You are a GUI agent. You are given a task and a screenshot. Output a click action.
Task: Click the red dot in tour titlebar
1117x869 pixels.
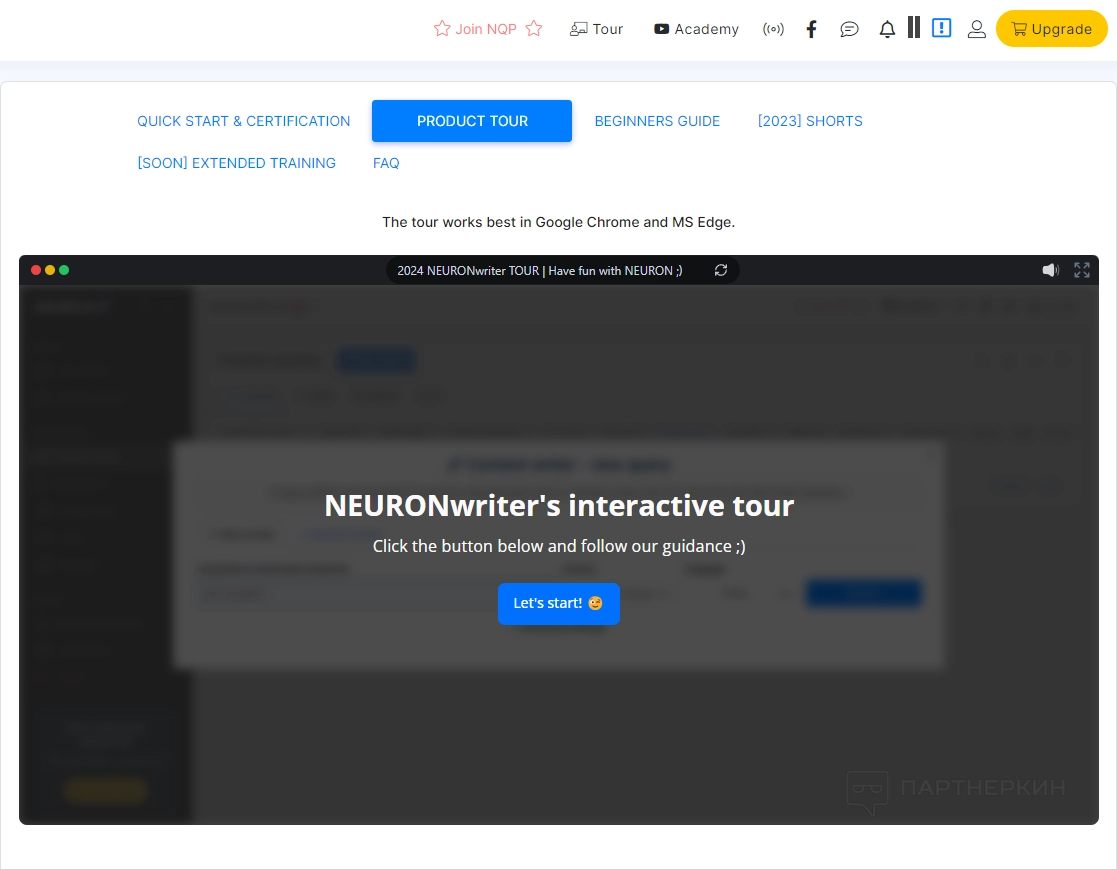tap(36, 270)
